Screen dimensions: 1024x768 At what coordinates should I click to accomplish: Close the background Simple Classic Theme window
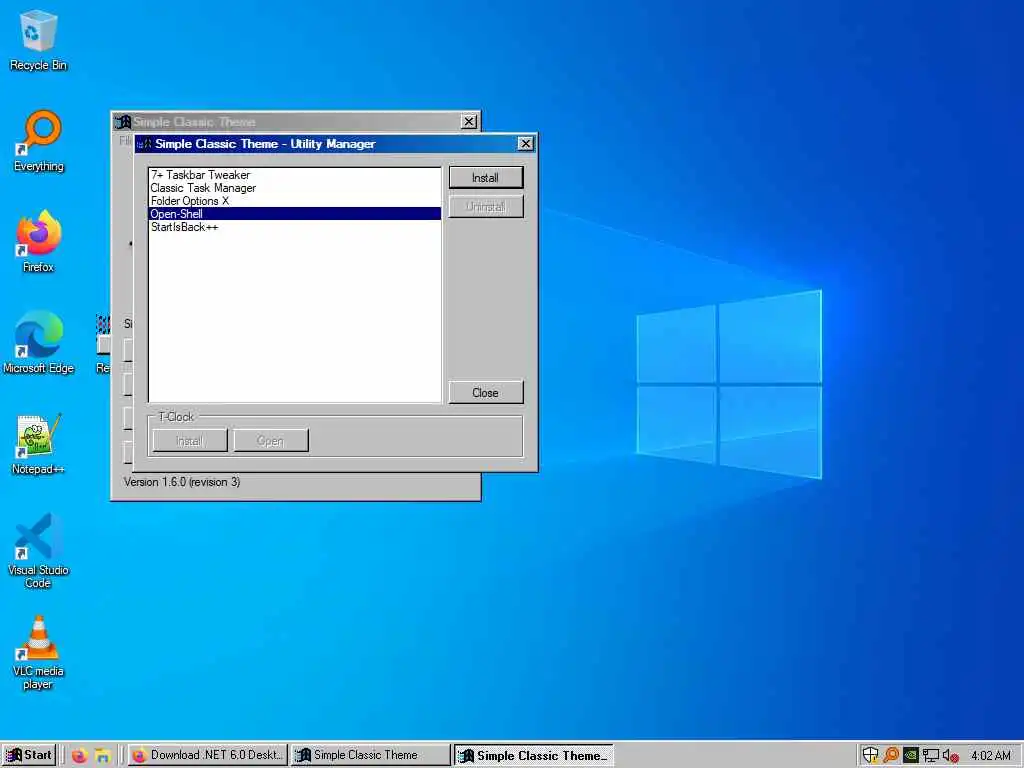pyautogui.click(x=469, y=121)
